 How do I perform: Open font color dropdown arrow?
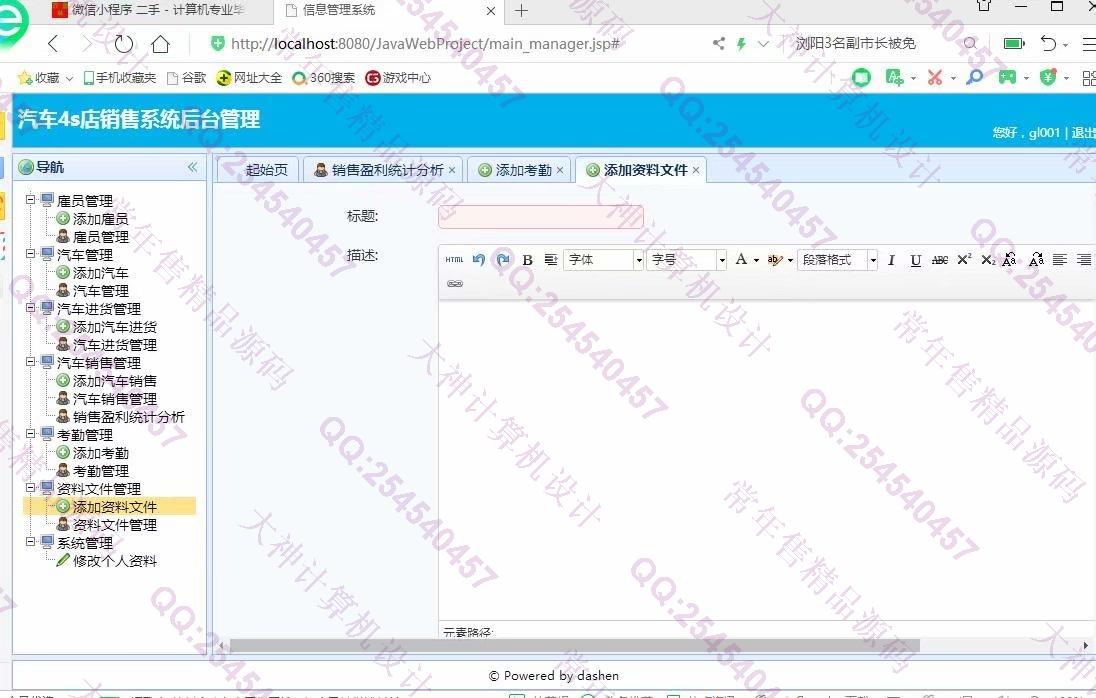pos(756,260)
